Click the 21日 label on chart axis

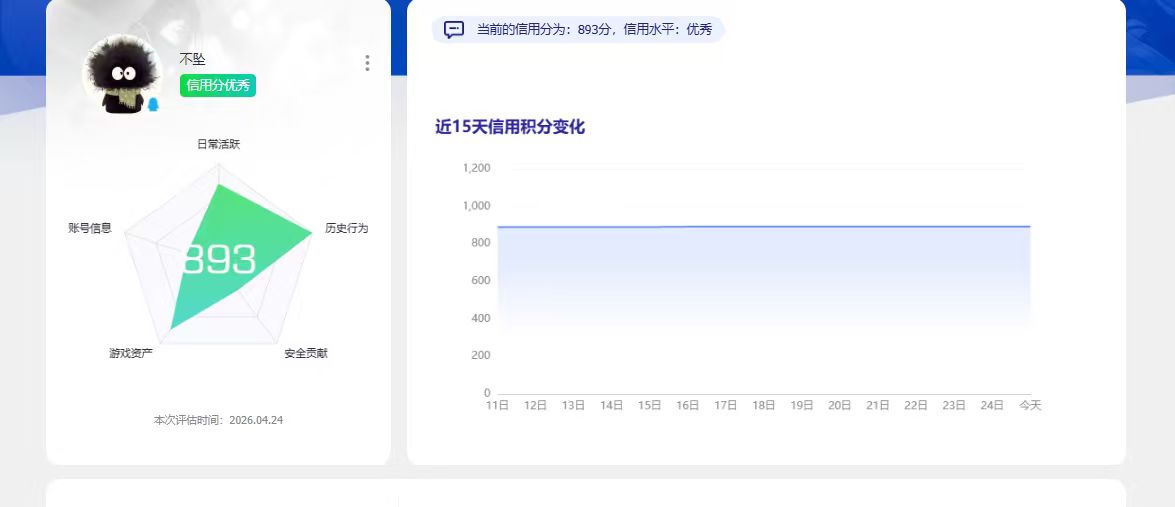tap(878, 405)
